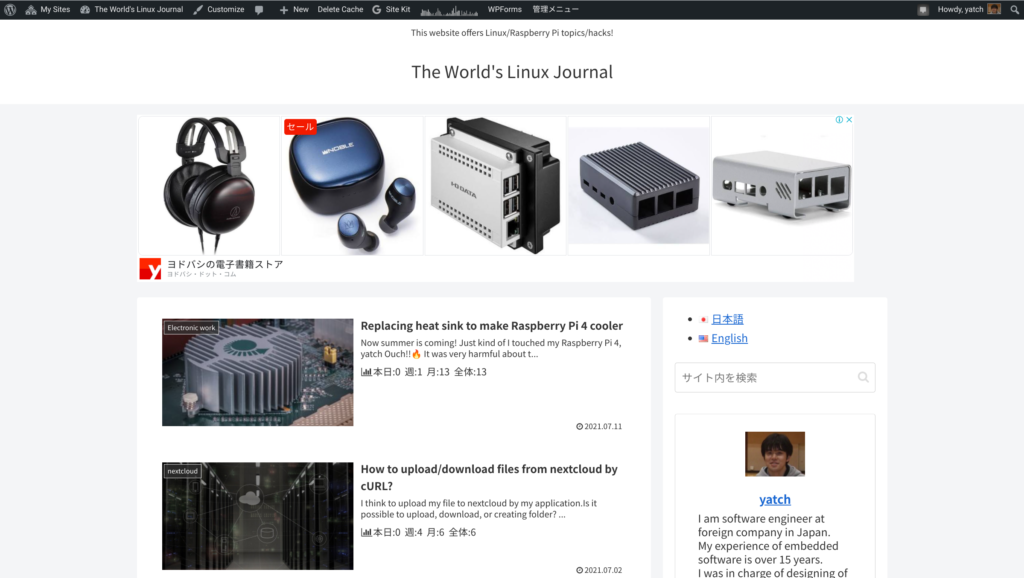Open the Howdy, yatch account menu

point(968,9)
